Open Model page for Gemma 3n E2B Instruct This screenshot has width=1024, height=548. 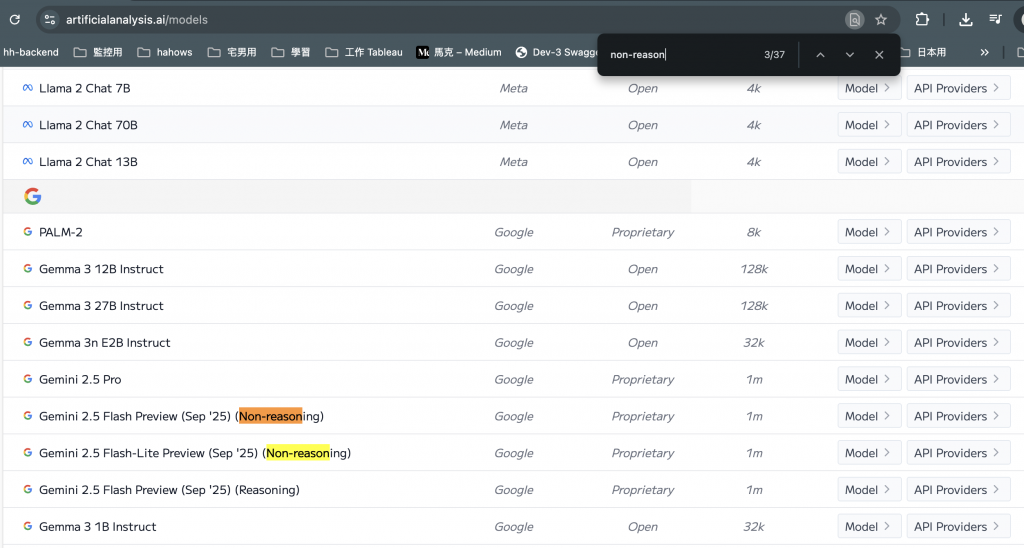[x=869, y=342]
